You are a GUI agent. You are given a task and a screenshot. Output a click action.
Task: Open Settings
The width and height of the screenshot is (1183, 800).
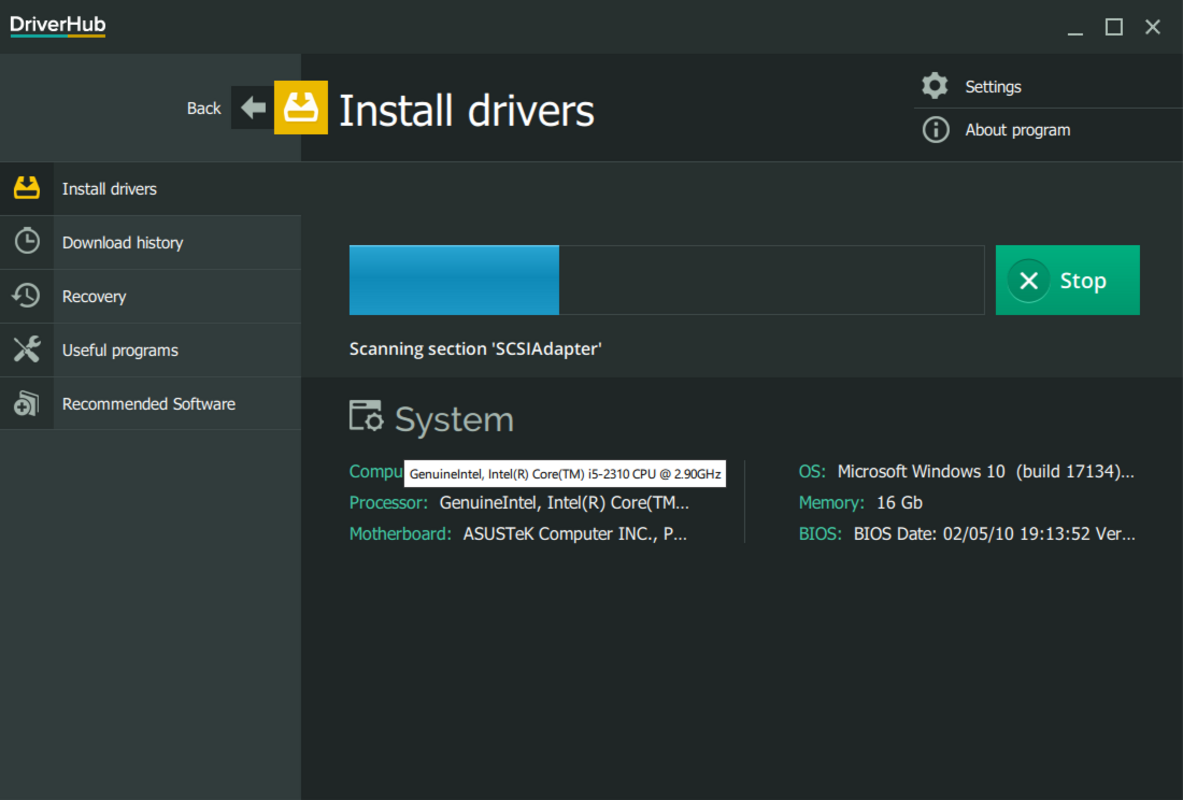click(x=993, y=87)
